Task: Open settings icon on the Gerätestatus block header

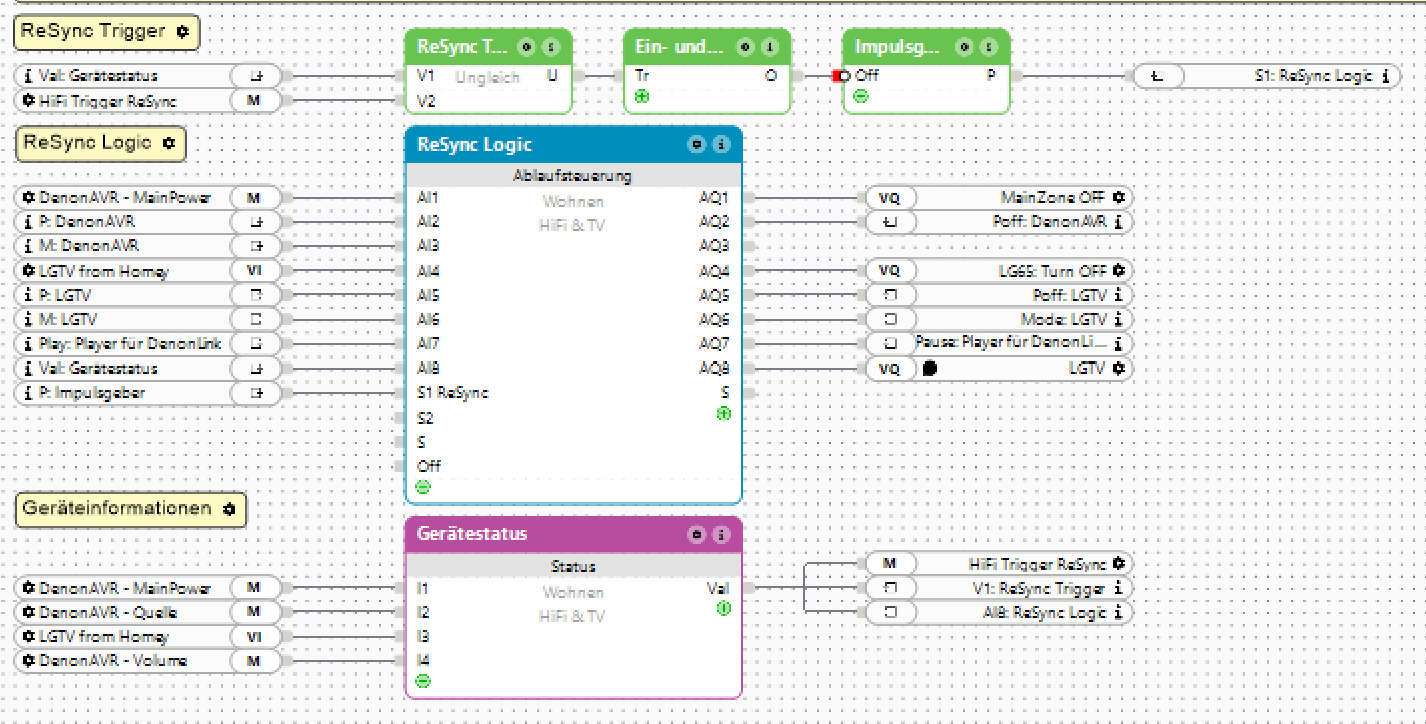Action: tap(697, 535)
